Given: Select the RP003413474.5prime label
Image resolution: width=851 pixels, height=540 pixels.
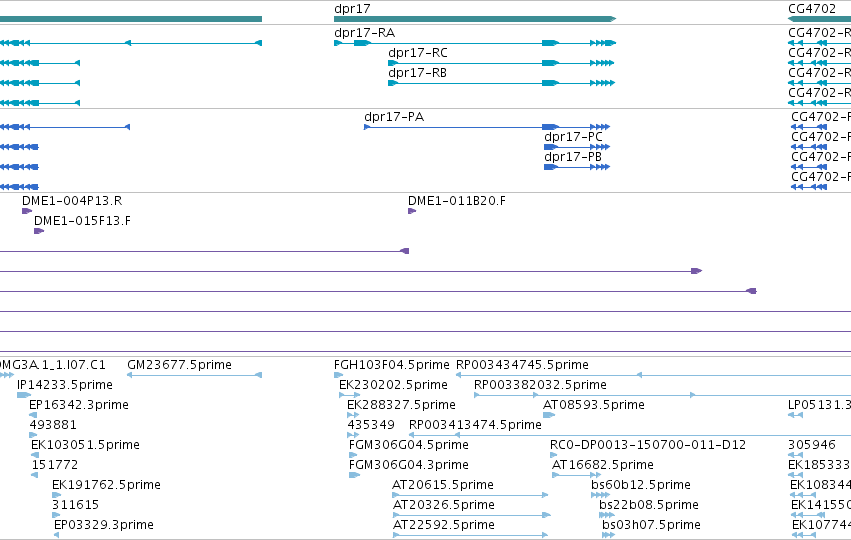Looking at the screenshot, I should (x=475, y=425).
